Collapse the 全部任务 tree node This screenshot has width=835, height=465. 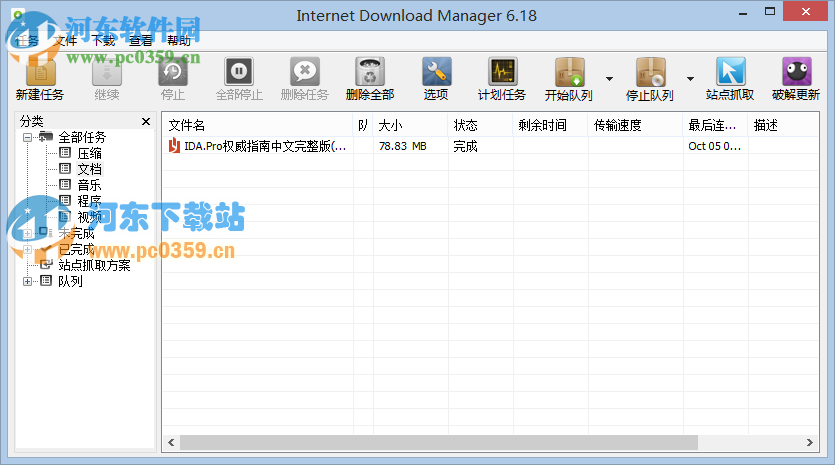(27, 137)
